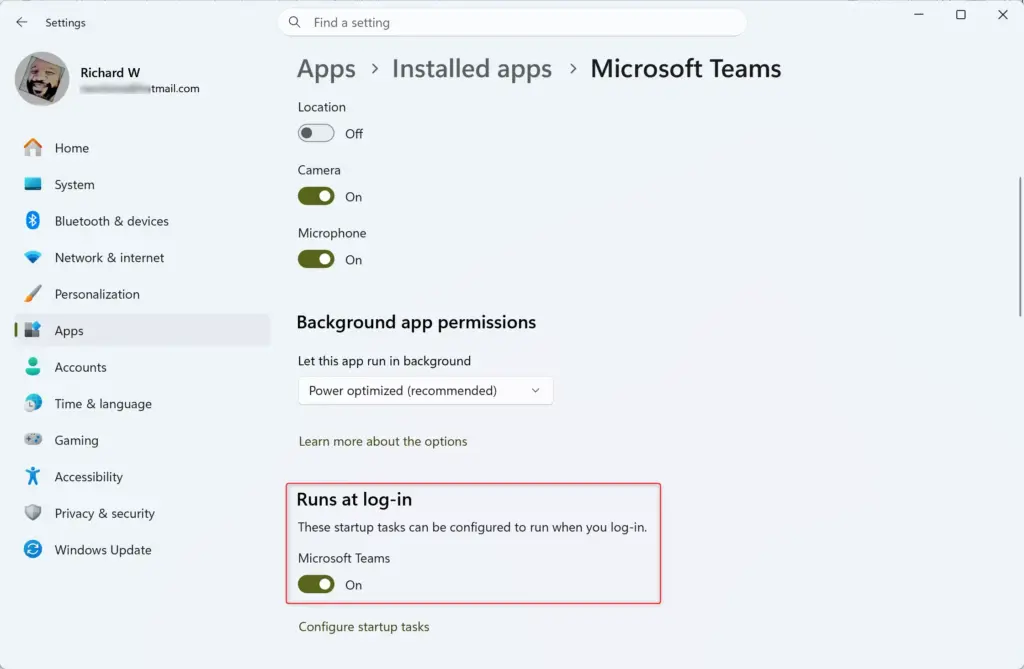Click the Personalization paintbrush icon
This screenshot has height=669, width=1024.
(33, 294)
